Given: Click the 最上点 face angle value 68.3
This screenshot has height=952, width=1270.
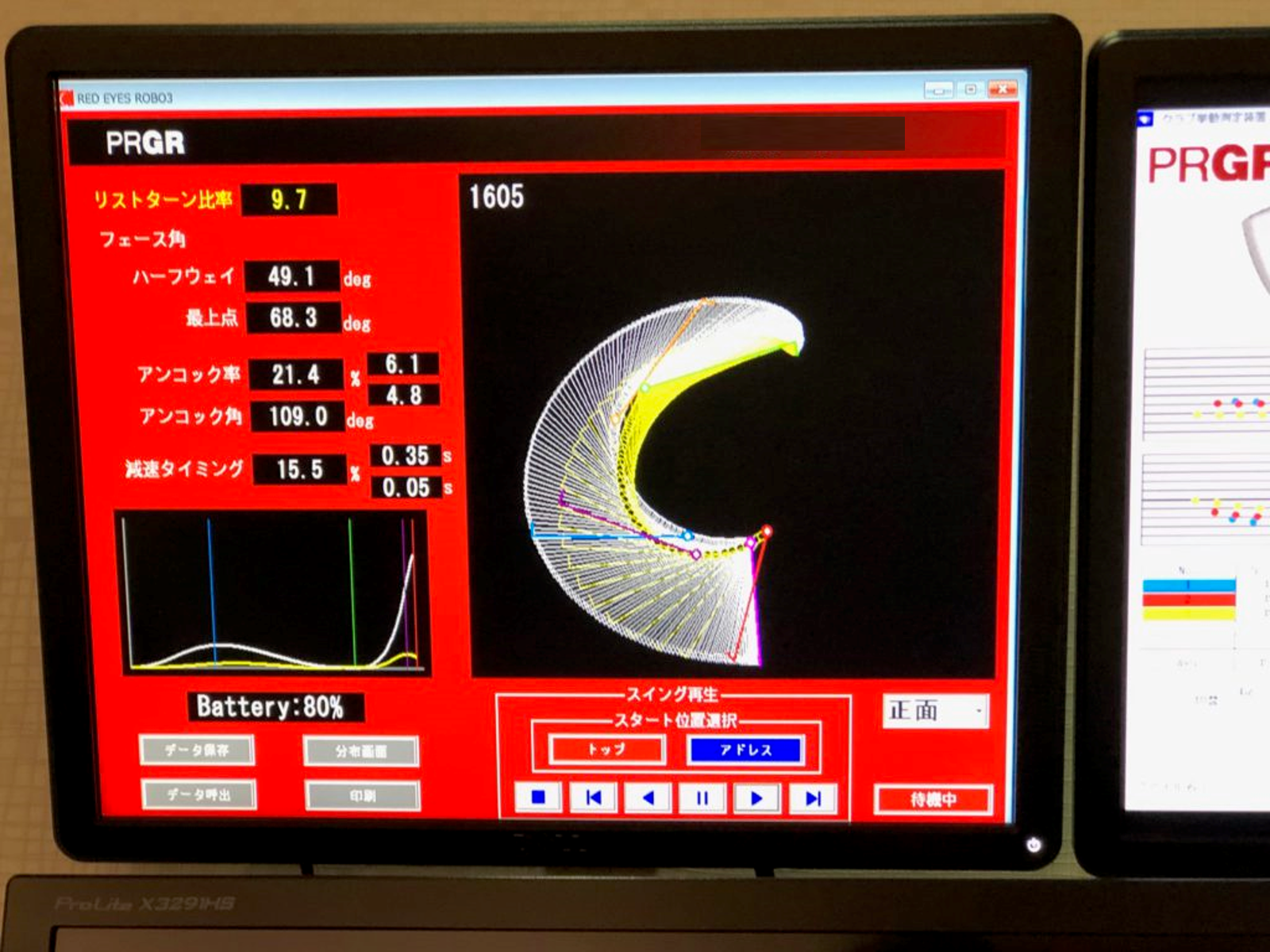Looking at the screenshot, I should 294,317.
